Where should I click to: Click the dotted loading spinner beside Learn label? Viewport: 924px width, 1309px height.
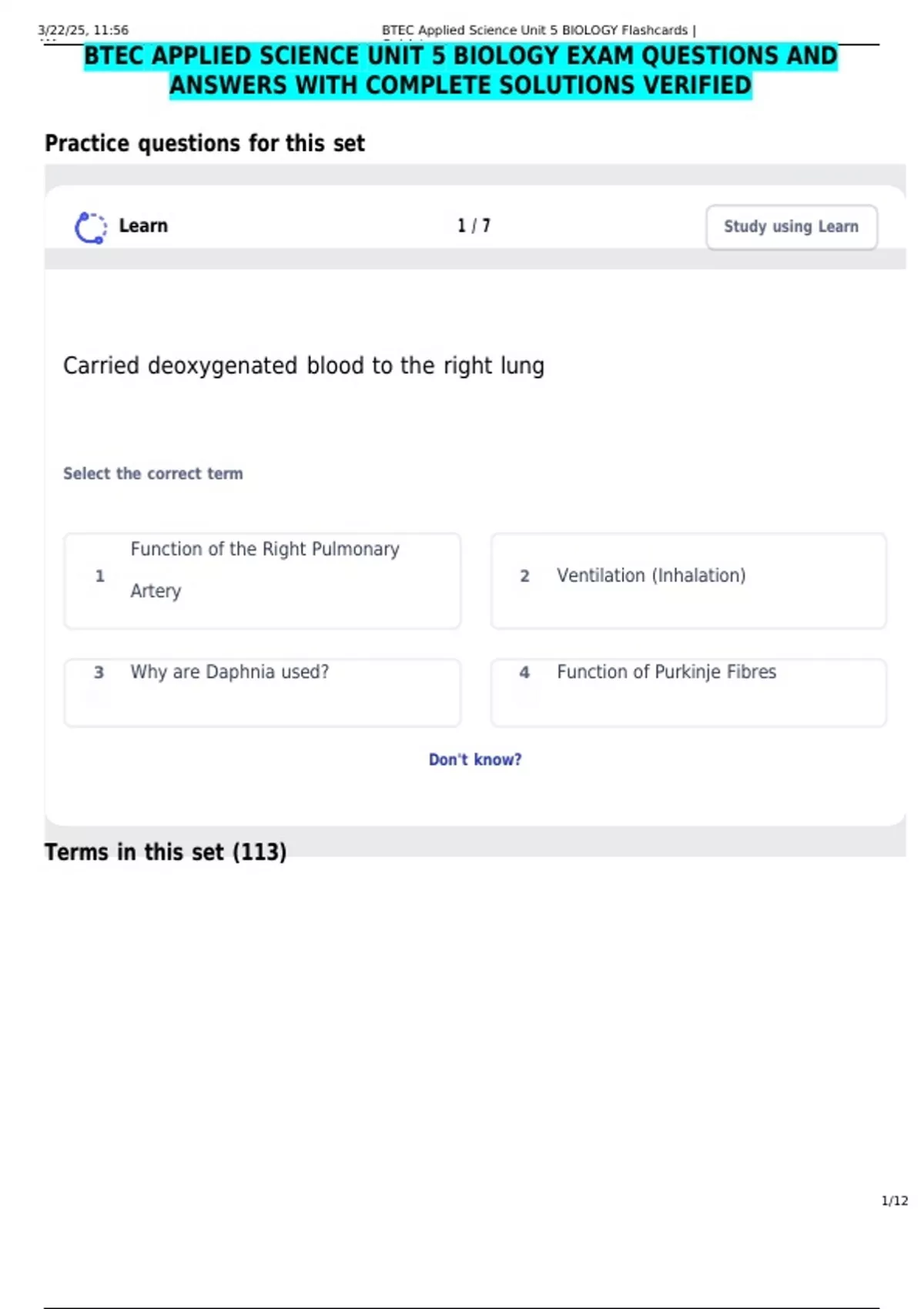90,226
